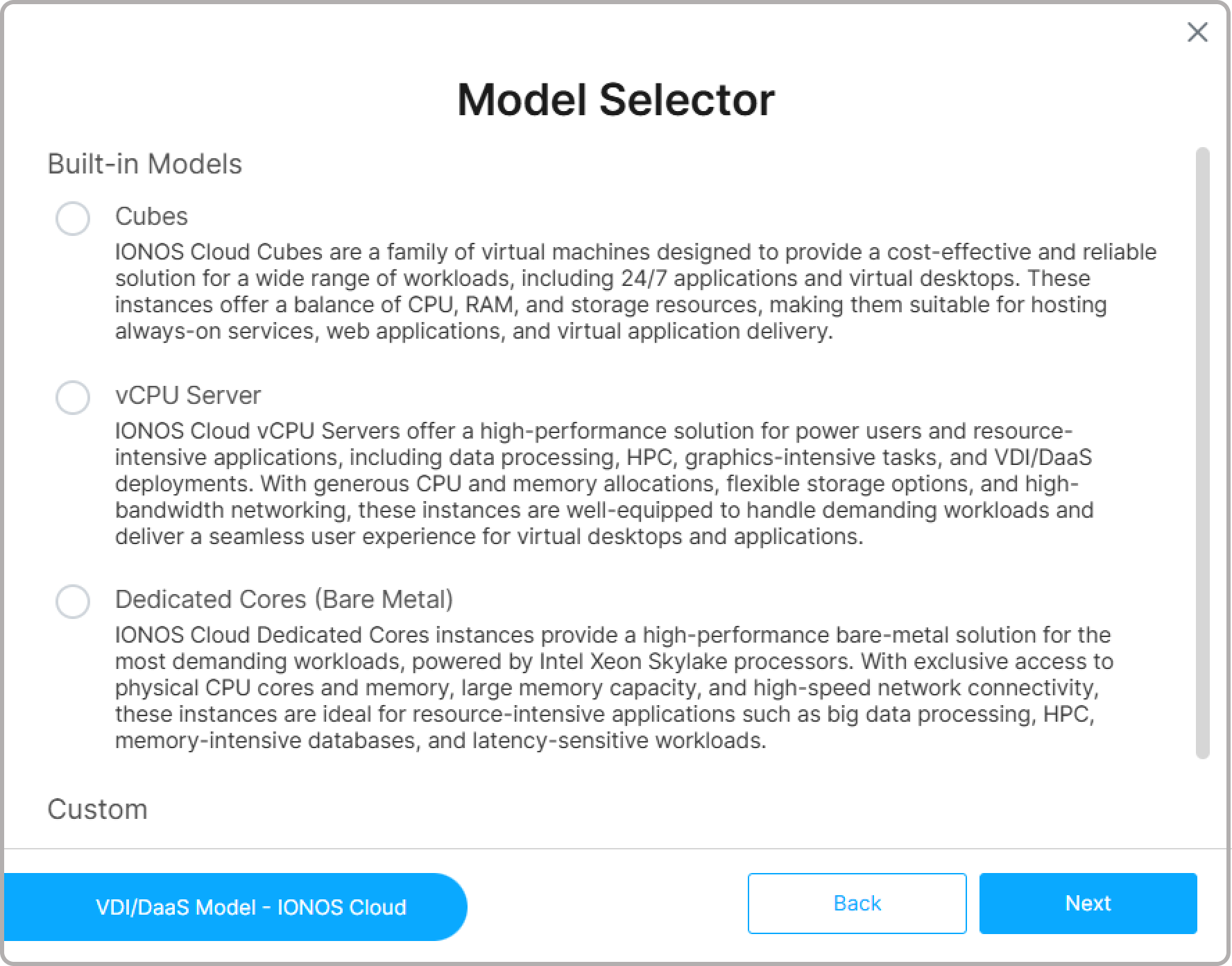The image size is (1232, 966).
Task: Click the IONOS Cloud vCPU Servers description paragraph
Action: (604, 484)
